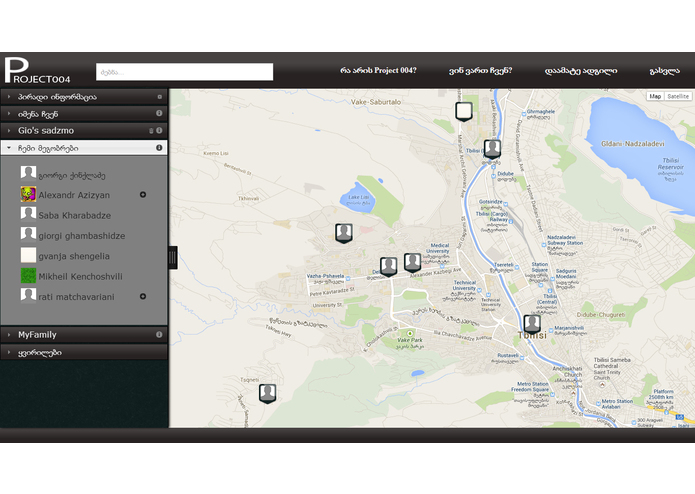Click the person marker near Didube station
The width and height of the screenshot is (695, 494).
tap(492, 149)
